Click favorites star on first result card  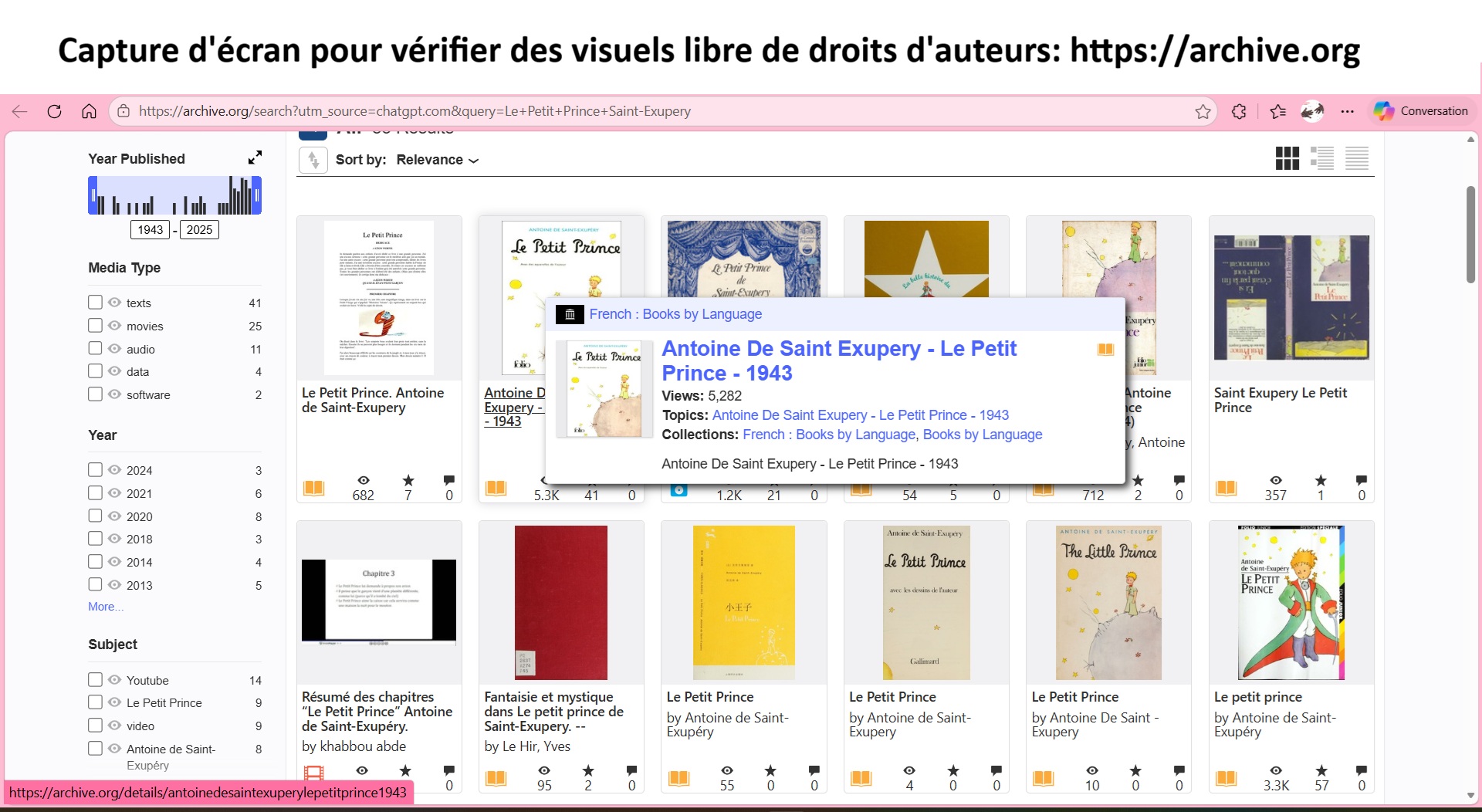[408, 480]
